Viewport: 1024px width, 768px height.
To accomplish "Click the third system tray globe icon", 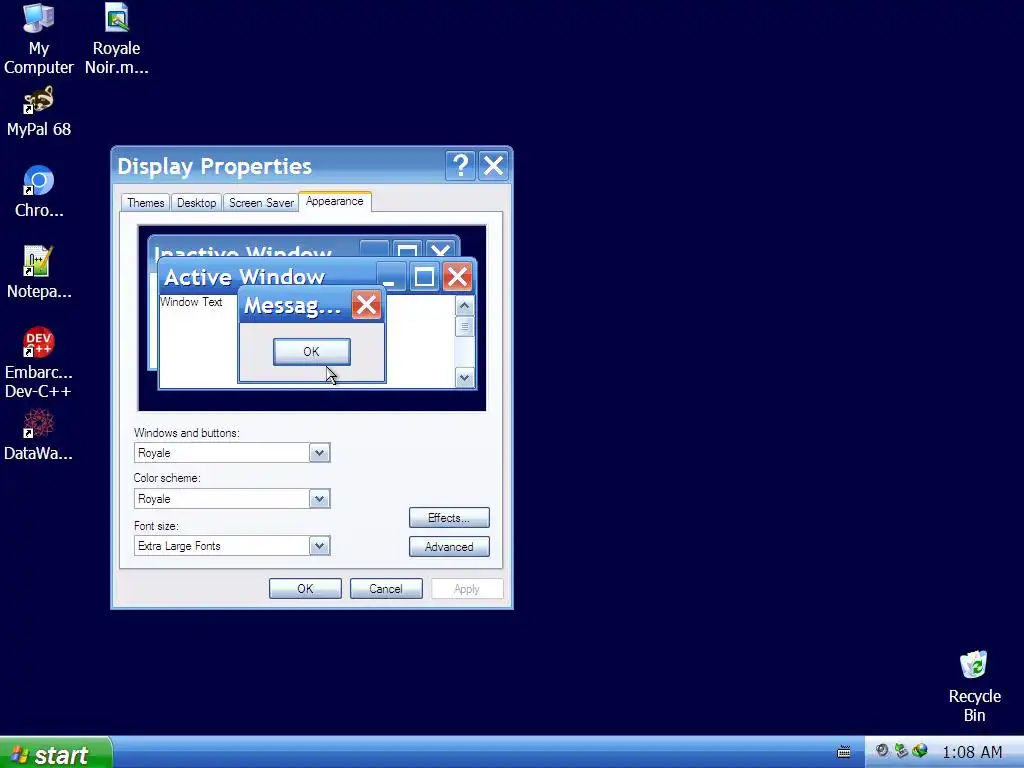I will [920, 751].
